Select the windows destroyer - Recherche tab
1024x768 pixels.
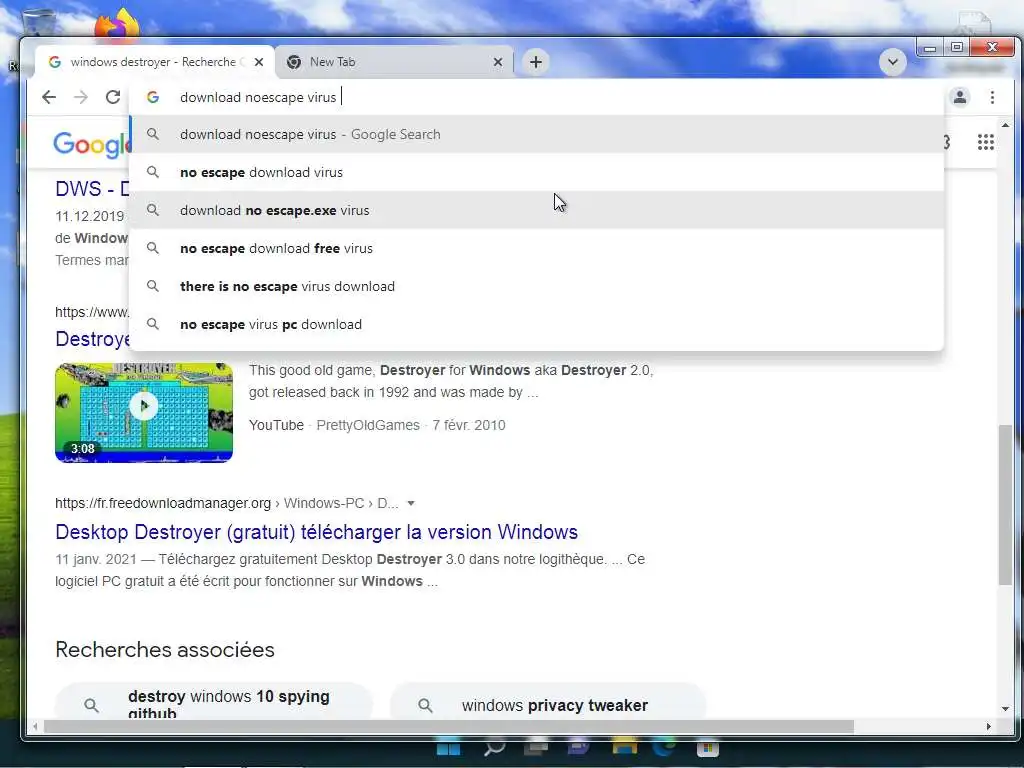(x=153, y=62)
